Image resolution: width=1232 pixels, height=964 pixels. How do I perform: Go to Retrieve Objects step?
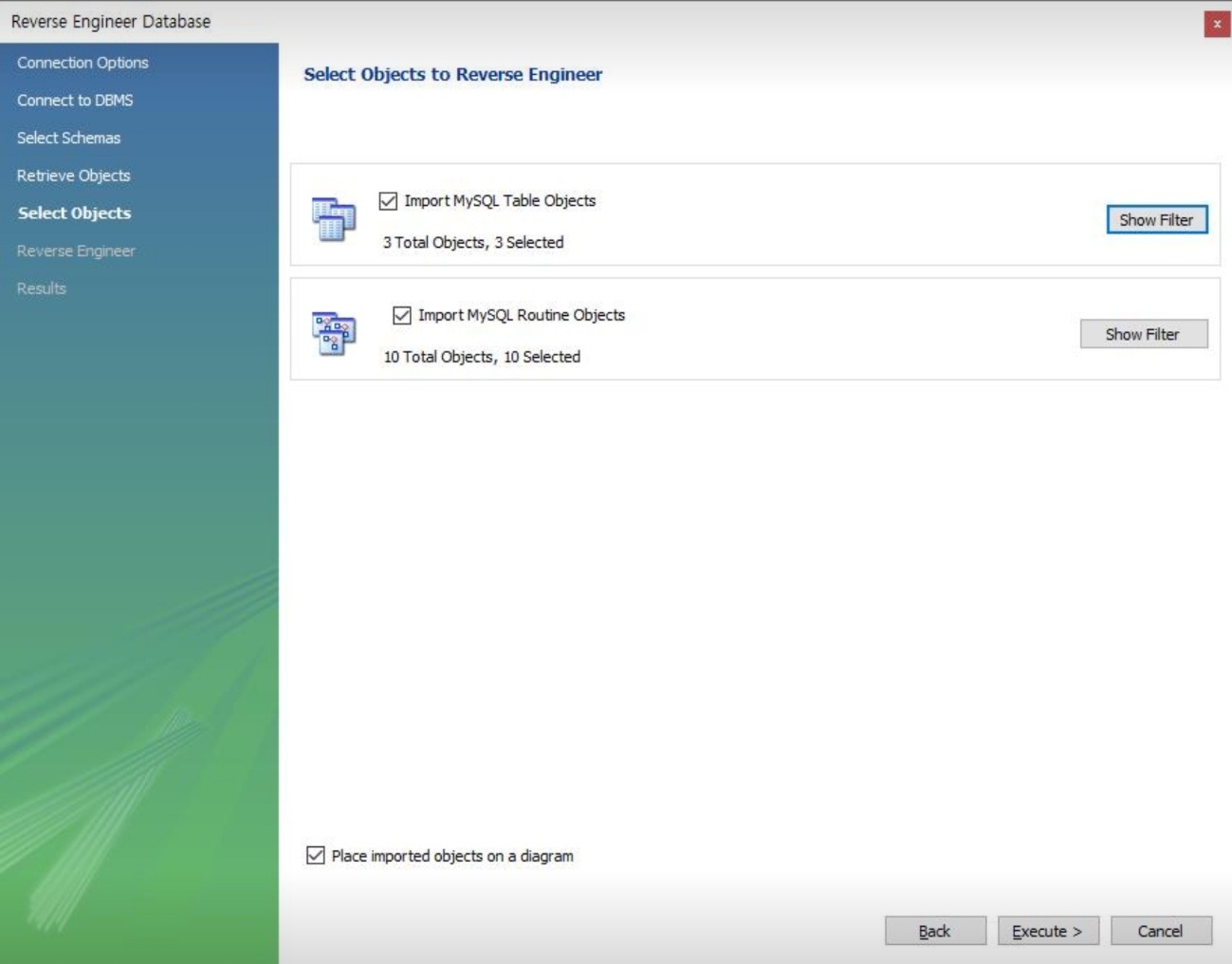point(73,176)
